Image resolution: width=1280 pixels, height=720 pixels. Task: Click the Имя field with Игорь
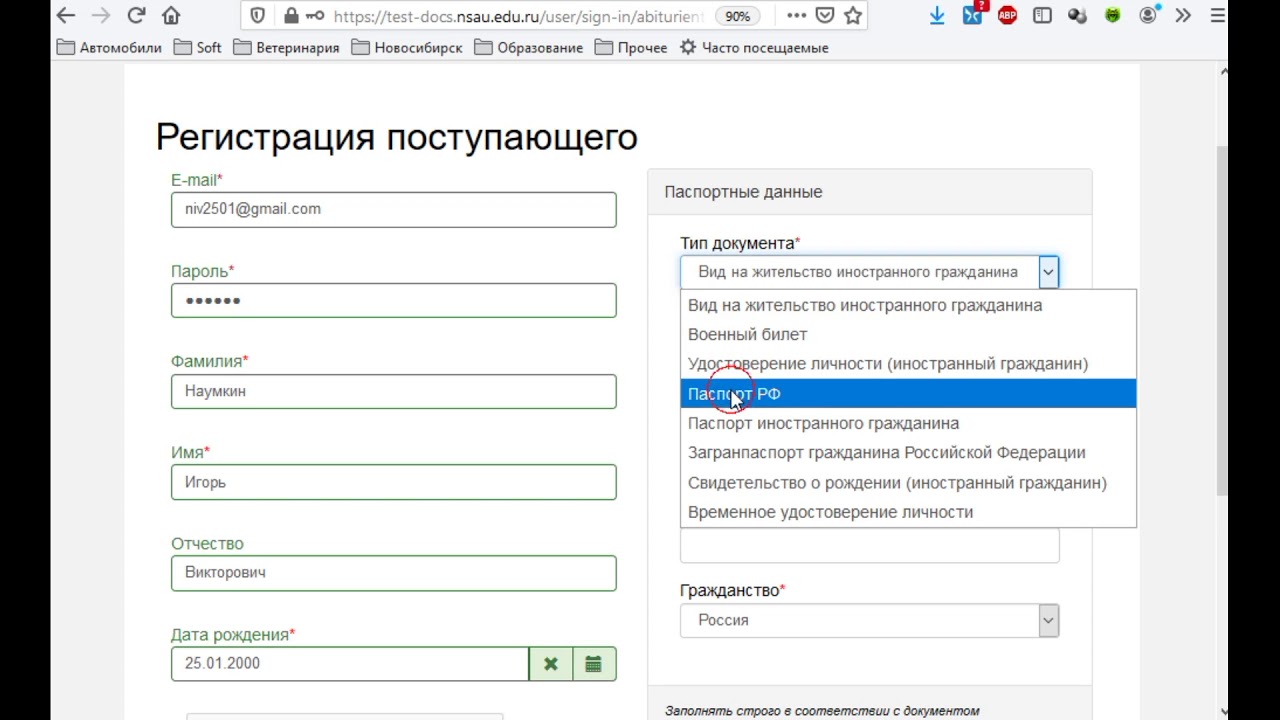(x=393, y=482)
